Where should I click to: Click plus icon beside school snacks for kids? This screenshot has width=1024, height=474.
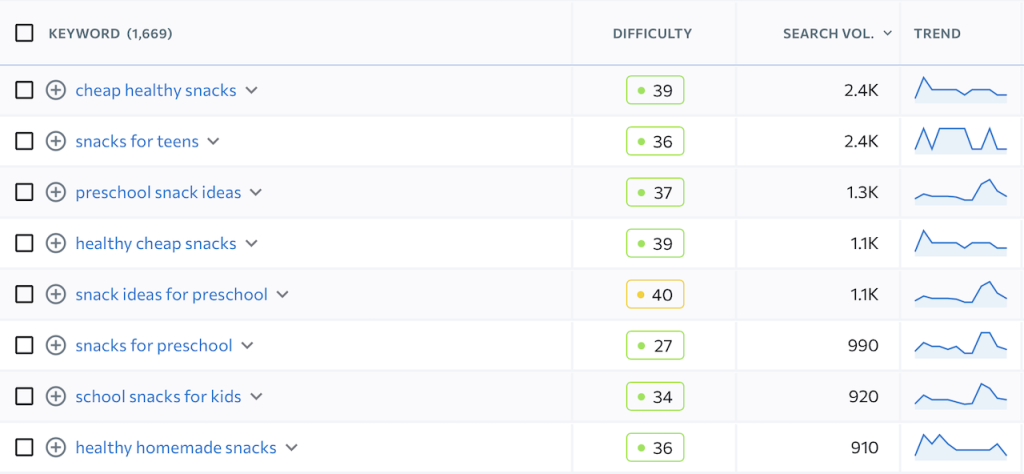point(56,396)
